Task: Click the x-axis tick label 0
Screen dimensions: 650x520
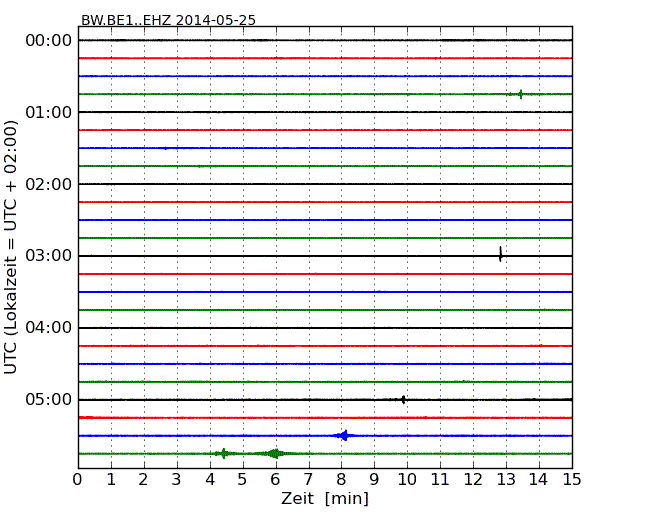Action: [78, 480]
